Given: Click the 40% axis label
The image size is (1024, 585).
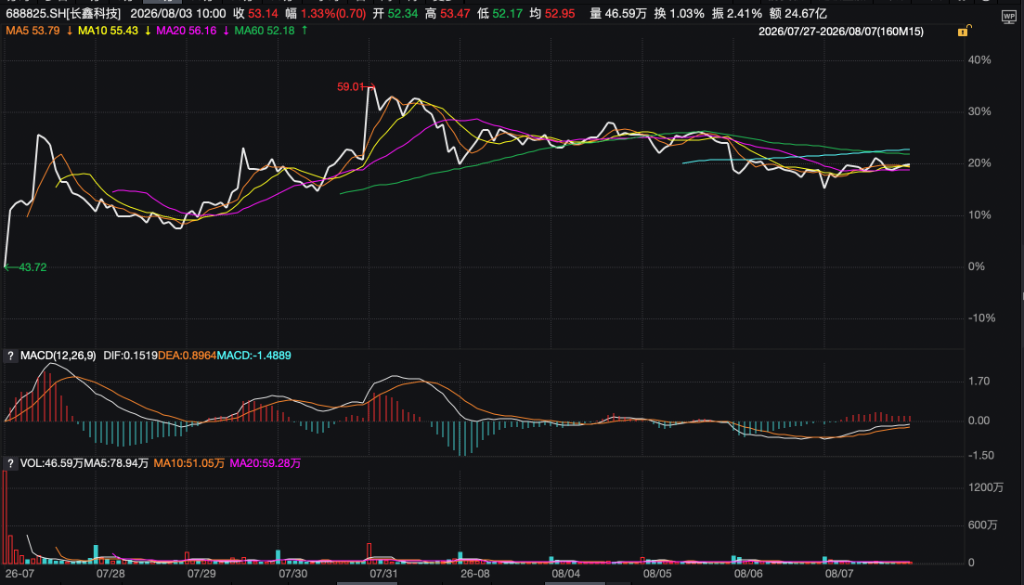Looking at the screenshot, I should point(979,60).
